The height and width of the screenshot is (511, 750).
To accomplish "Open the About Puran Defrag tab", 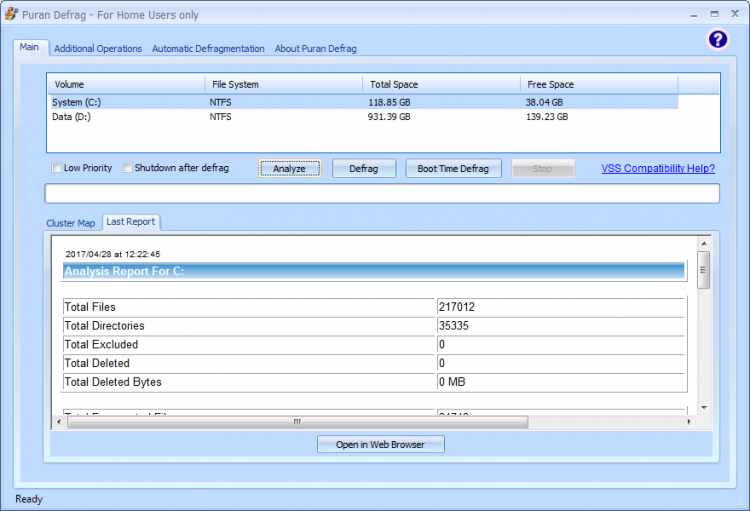I will 315,48.
